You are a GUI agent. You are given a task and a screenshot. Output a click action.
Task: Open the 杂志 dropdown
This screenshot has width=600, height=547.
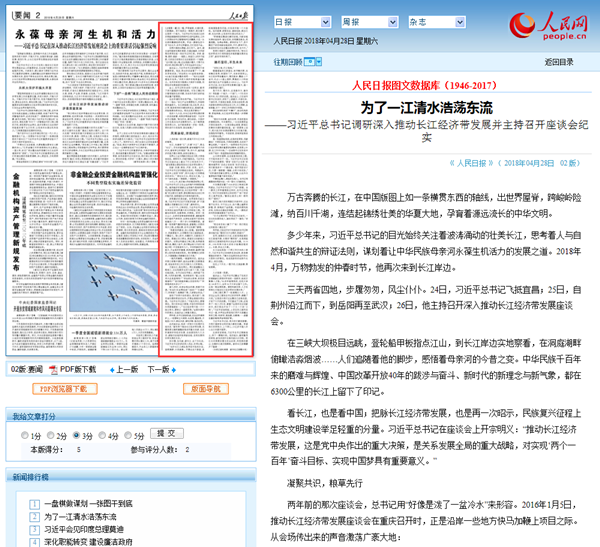pos(437,22)
